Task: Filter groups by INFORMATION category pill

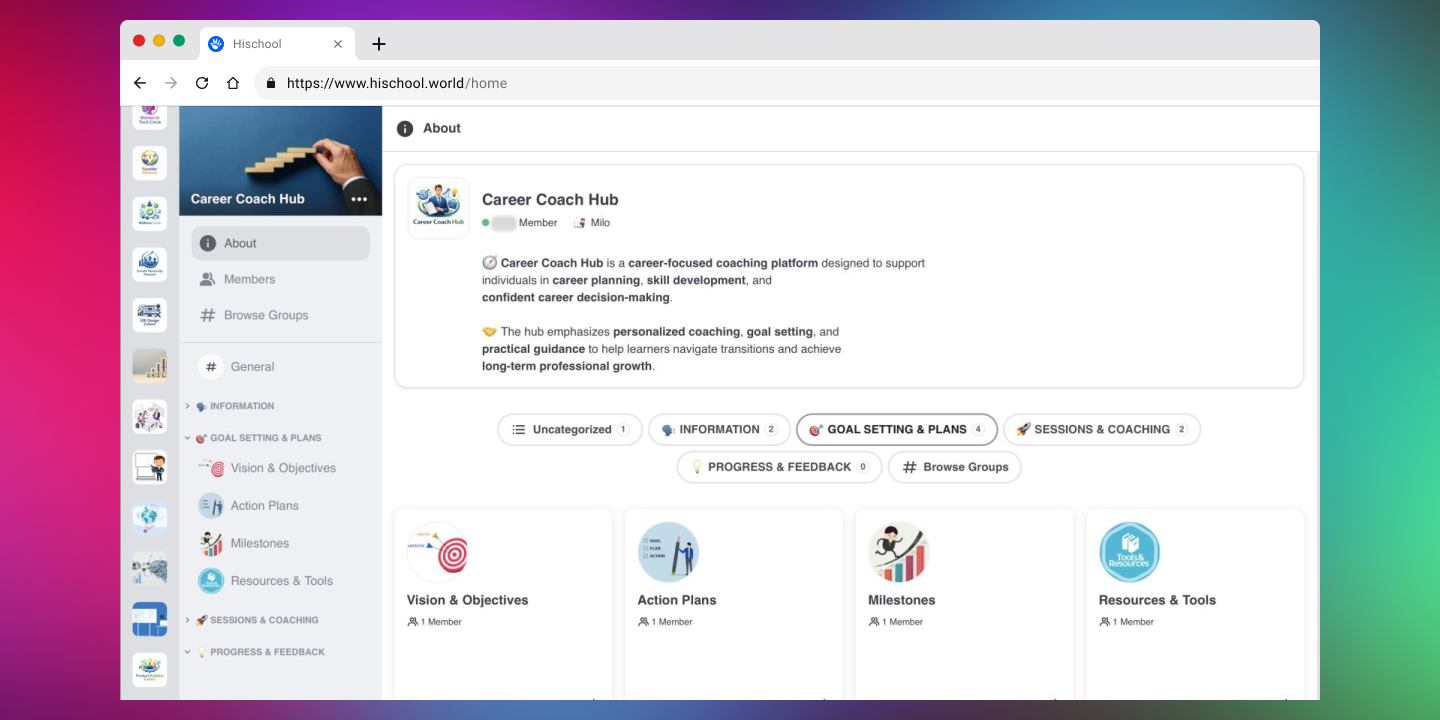Action: point(719,430)
